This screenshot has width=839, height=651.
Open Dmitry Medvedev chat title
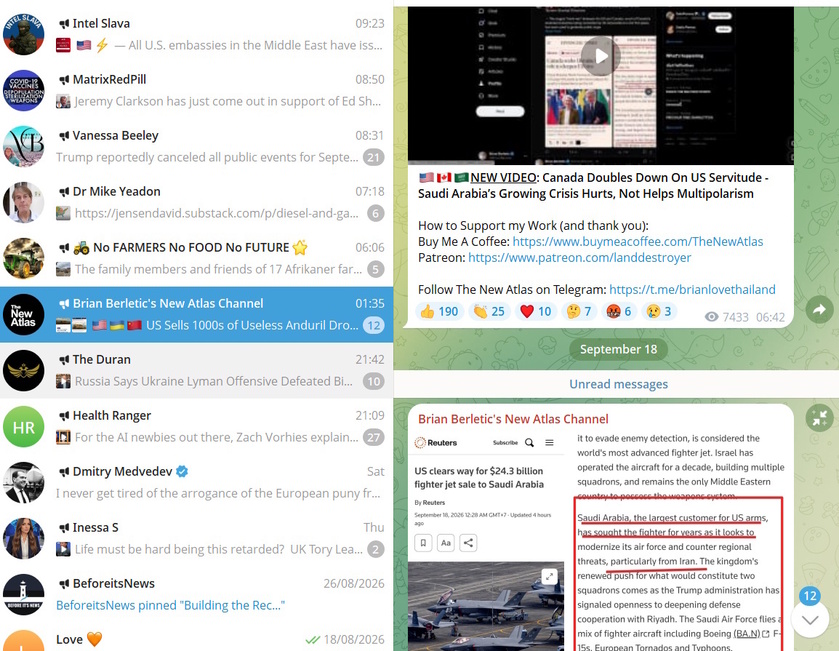coord(123,471)
